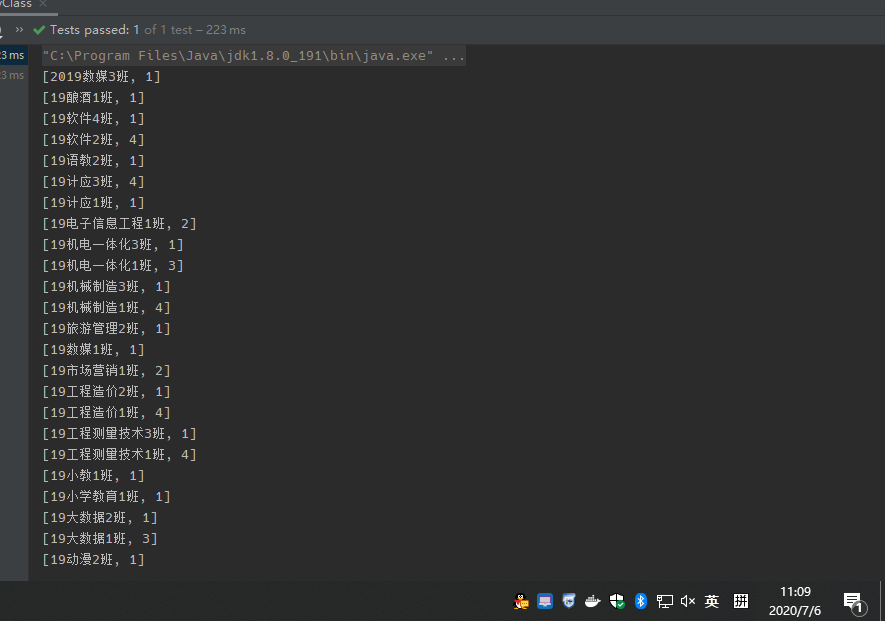
Task: Click output line [19旅游管理2班, 1]
Action: click(107, 329)
